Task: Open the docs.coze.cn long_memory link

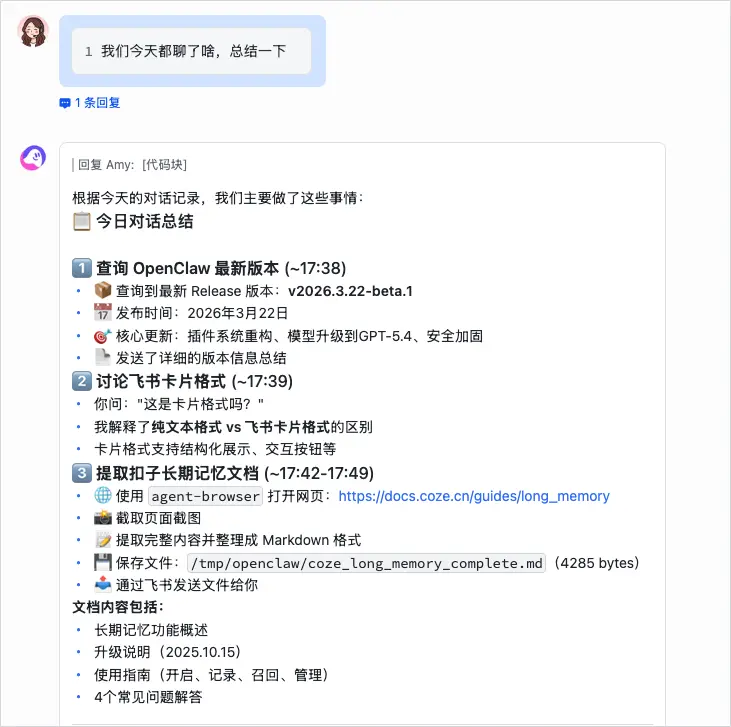Action: click(x=474, y=496)
